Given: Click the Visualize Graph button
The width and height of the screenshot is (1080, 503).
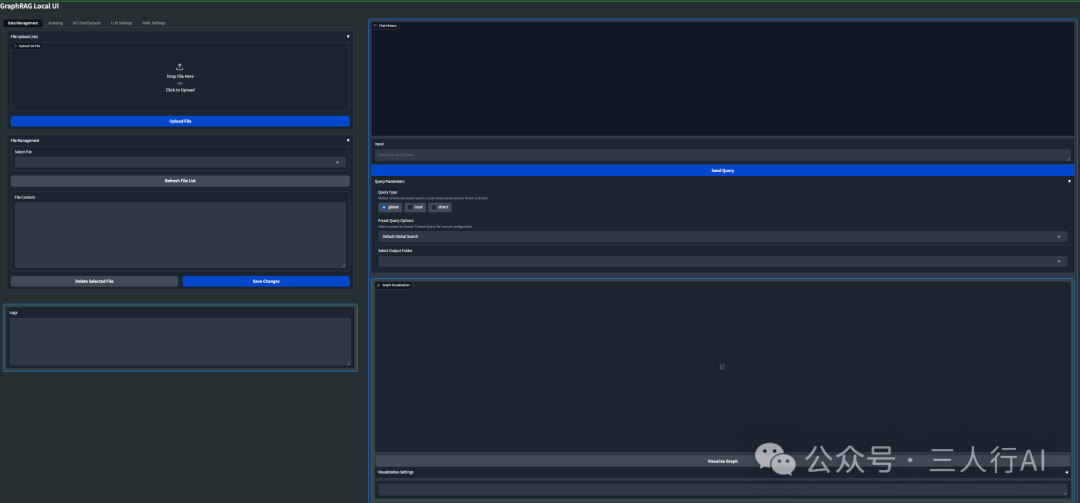Looking at the screenshot, I should [723, 460].
